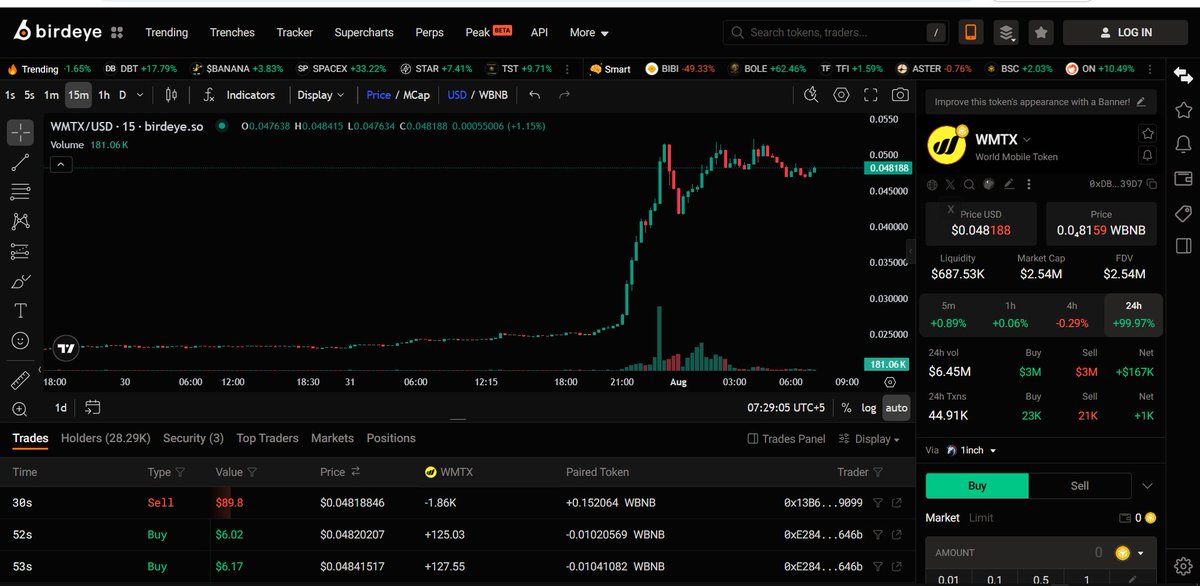1200x586 pixels.
Task: Set a price alert bell for WMTX
Action: [1148, 156]
